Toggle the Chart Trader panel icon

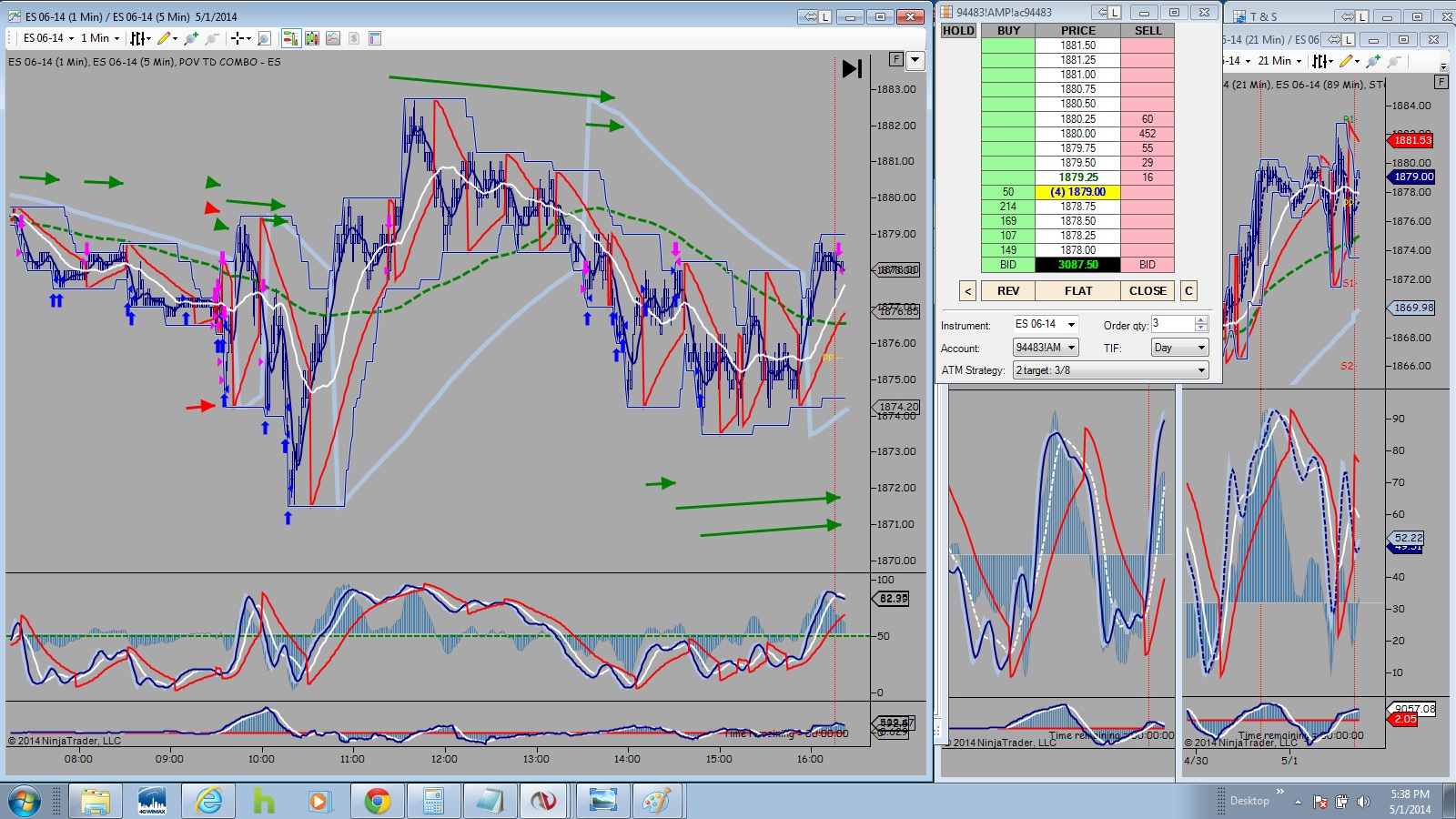290,38
